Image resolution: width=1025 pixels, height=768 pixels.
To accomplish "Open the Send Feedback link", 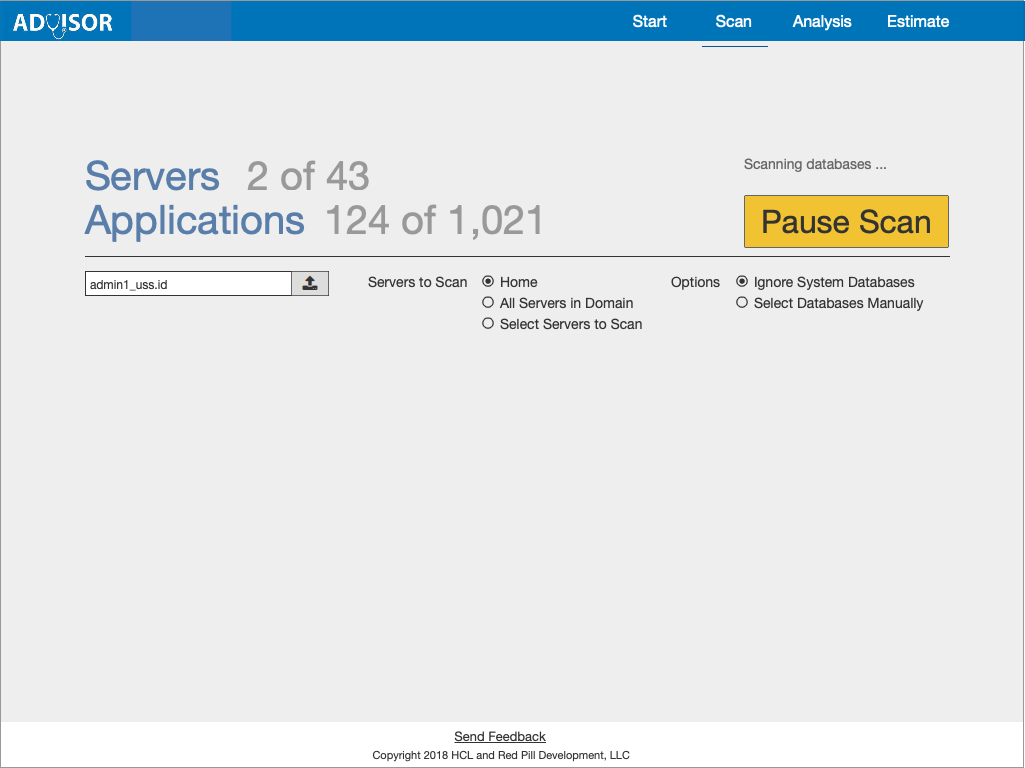I will (500, 737).
